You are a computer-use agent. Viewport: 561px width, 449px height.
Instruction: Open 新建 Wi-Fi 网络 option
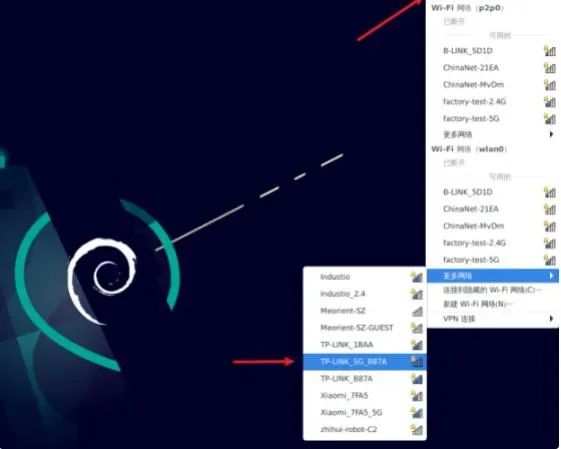(x=493, y=304)
